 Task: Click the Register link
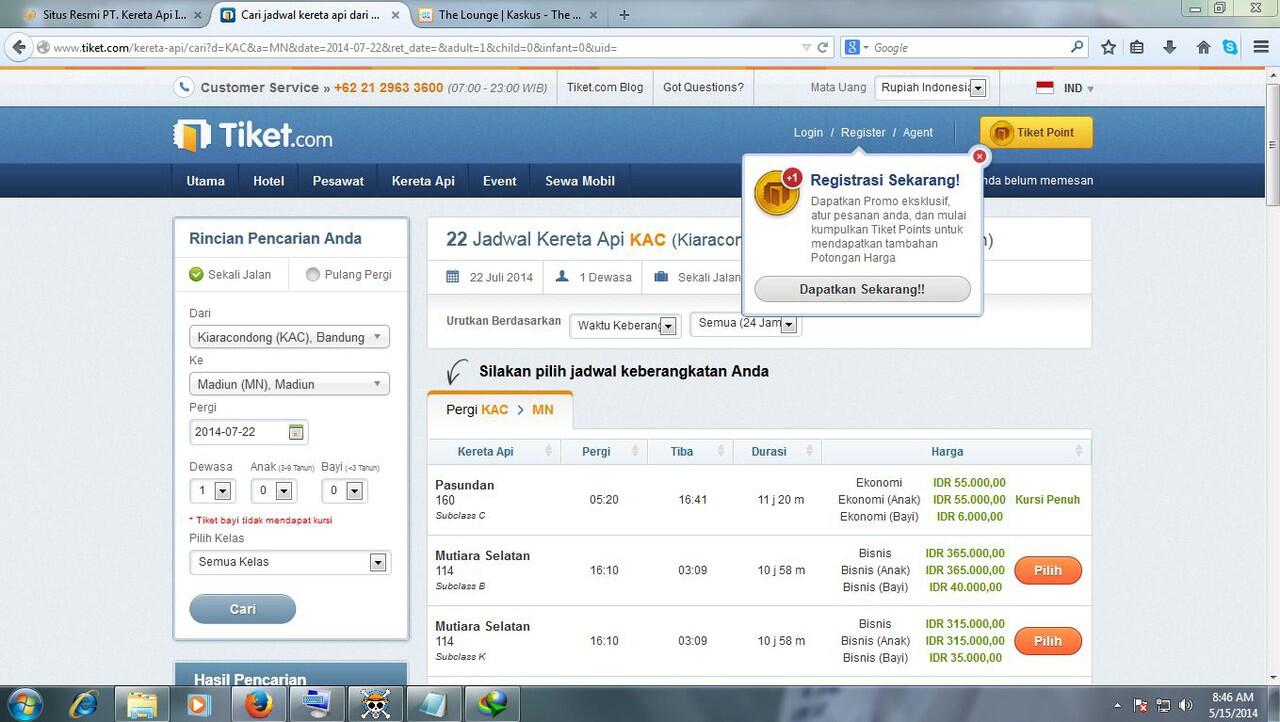863,132
